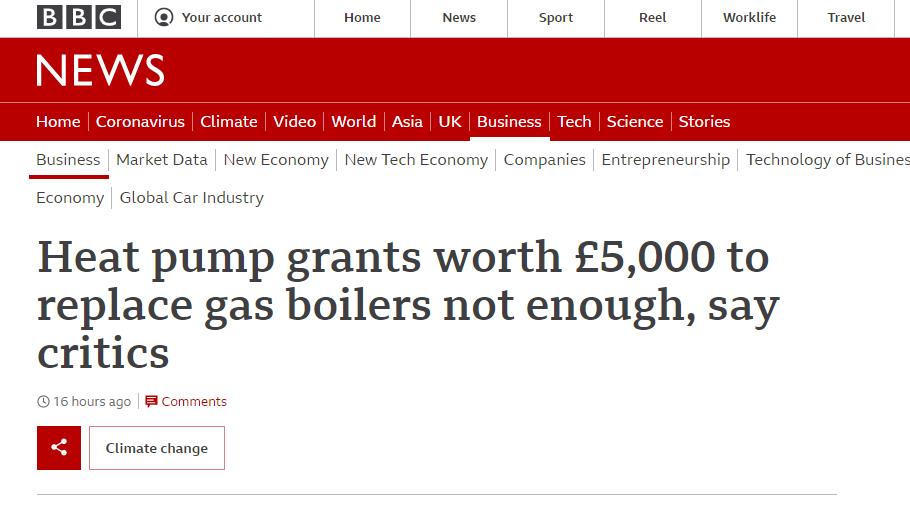Click the heat pump grants headline
This screenshot has height=507, width=910.
pos(409,305)
